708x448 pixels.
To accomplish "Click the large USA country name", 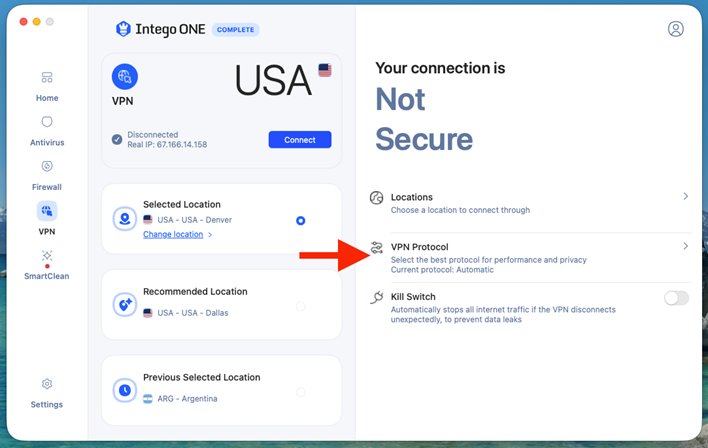I will [273, 80].
